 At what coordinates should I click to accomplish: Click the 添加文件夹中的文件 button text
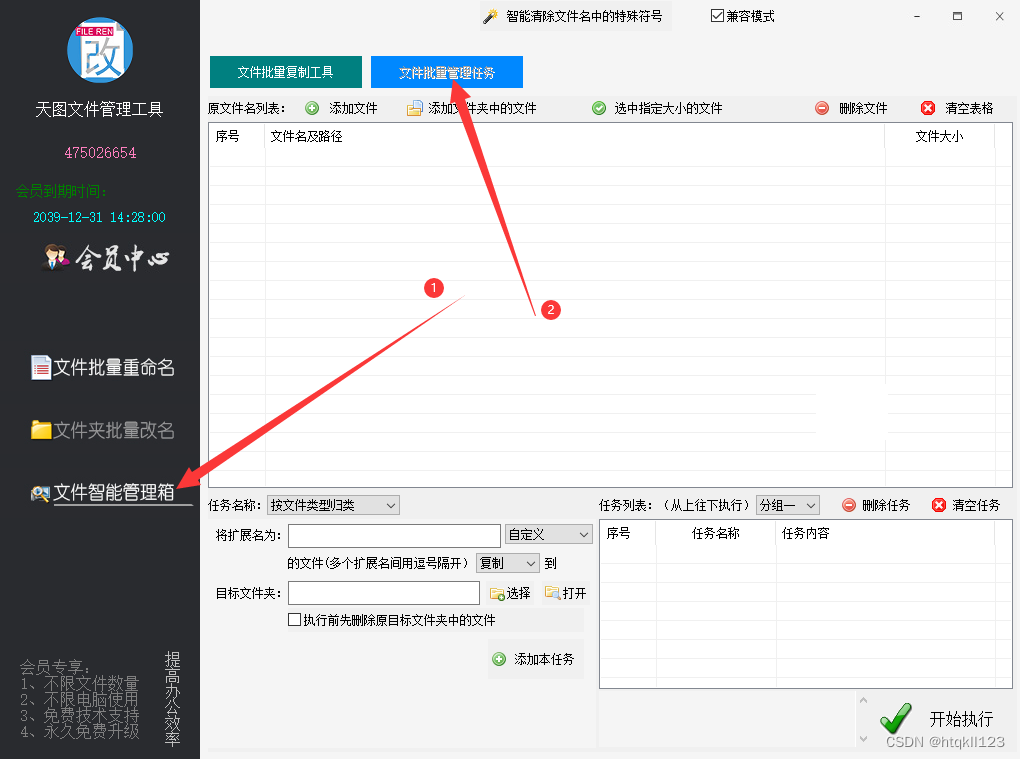coord(482,108)
